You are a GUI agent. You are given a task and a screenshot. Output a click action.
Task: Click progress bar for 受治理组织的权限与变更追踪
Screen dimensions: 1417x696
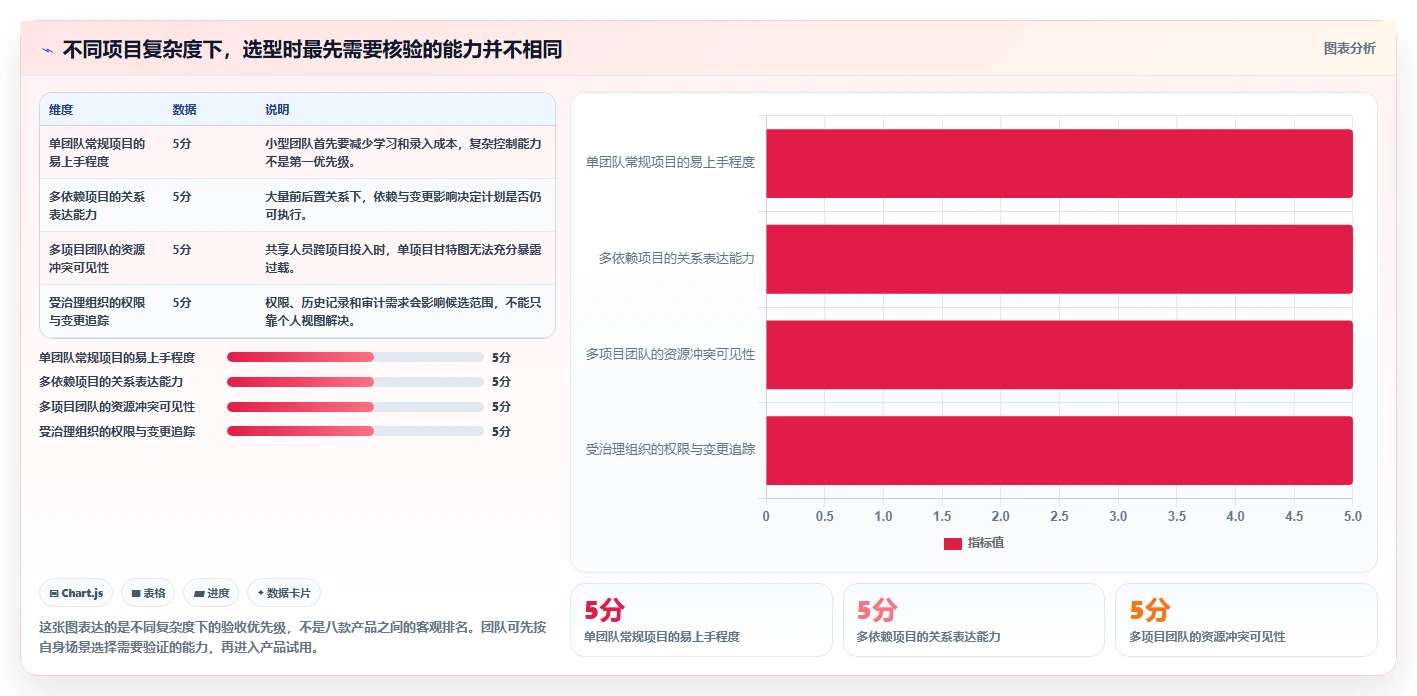coord(355,431)
